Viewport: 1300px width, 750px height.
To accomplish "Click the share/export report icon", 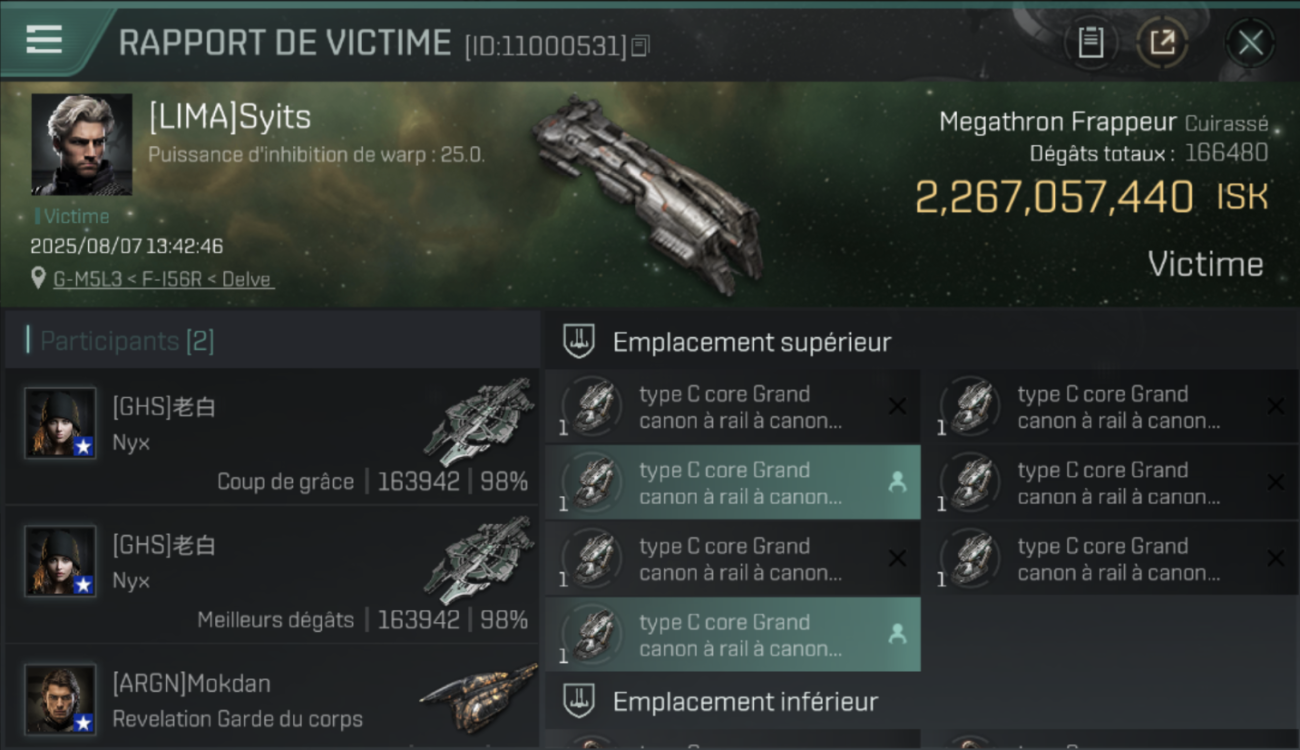I will [x=1162, y=43].
